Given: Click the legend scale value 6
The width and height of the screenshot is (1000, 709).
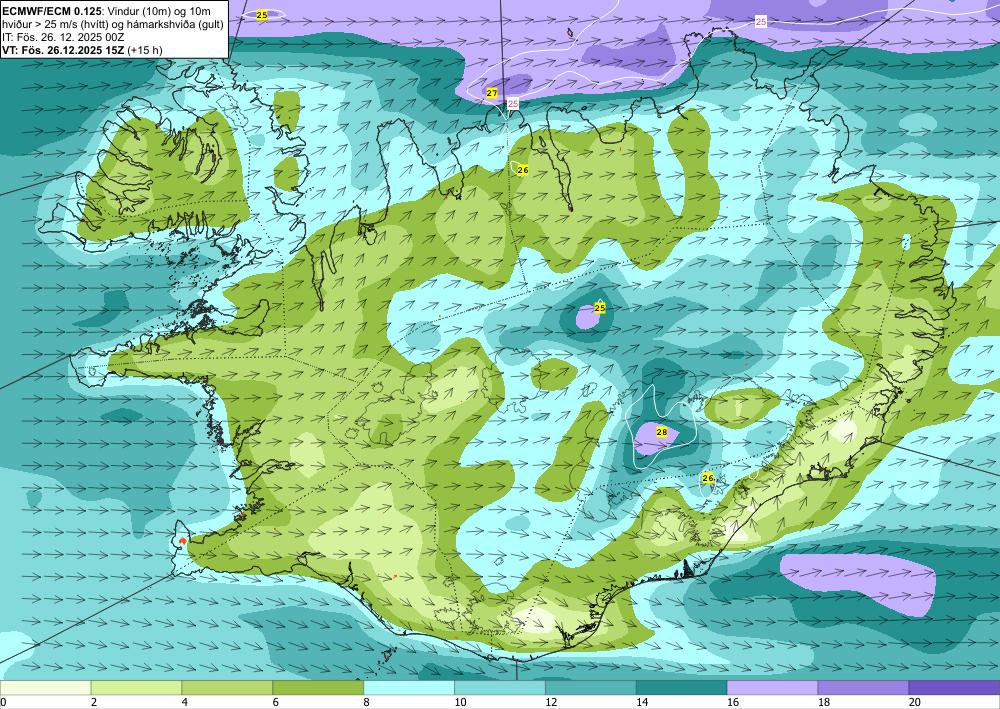Looking at the screenshot, I should click(x=276, y=702).
